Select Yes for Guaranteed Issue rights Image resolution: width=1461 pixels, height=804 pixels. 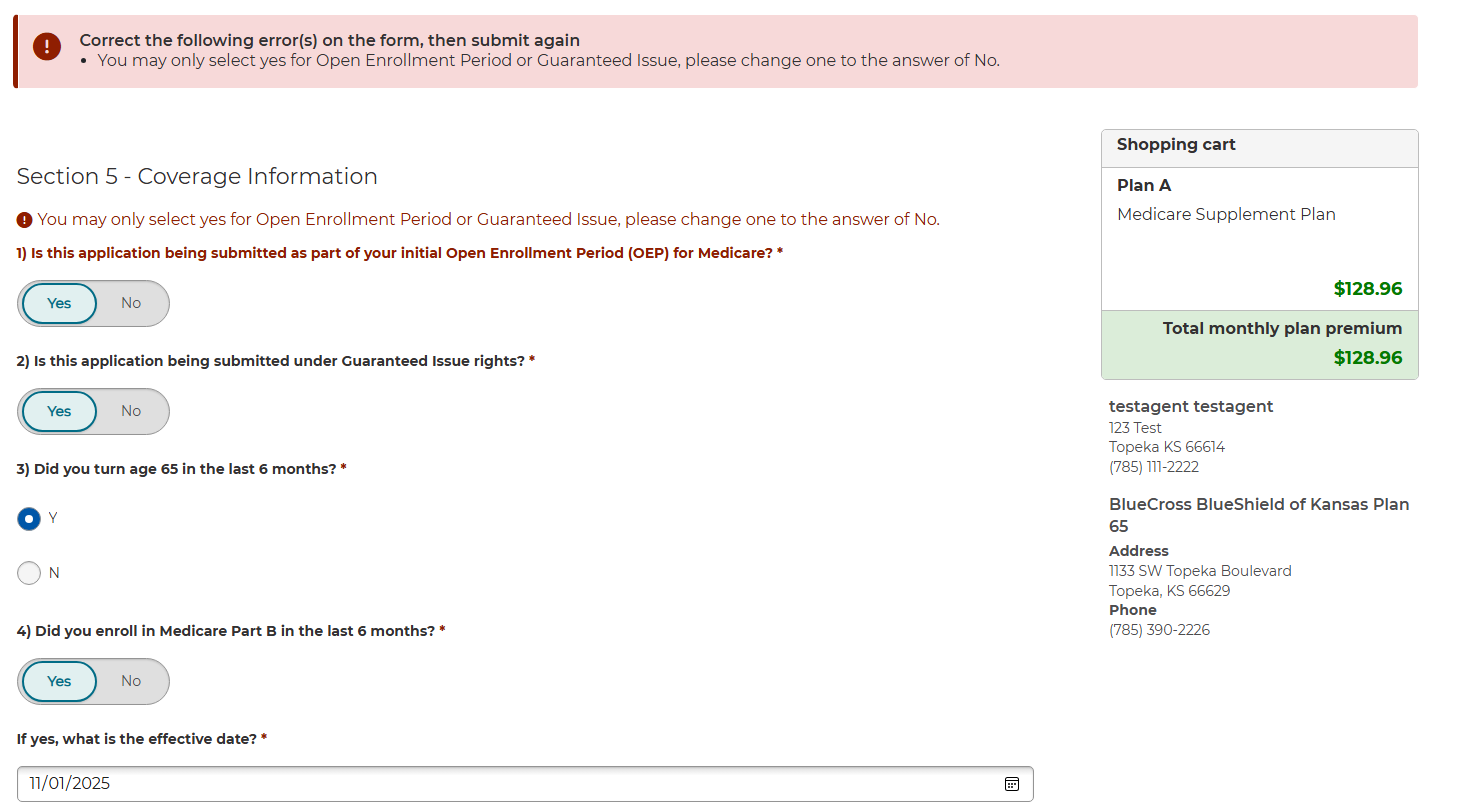pyautogui.click(x=60, y=411)
